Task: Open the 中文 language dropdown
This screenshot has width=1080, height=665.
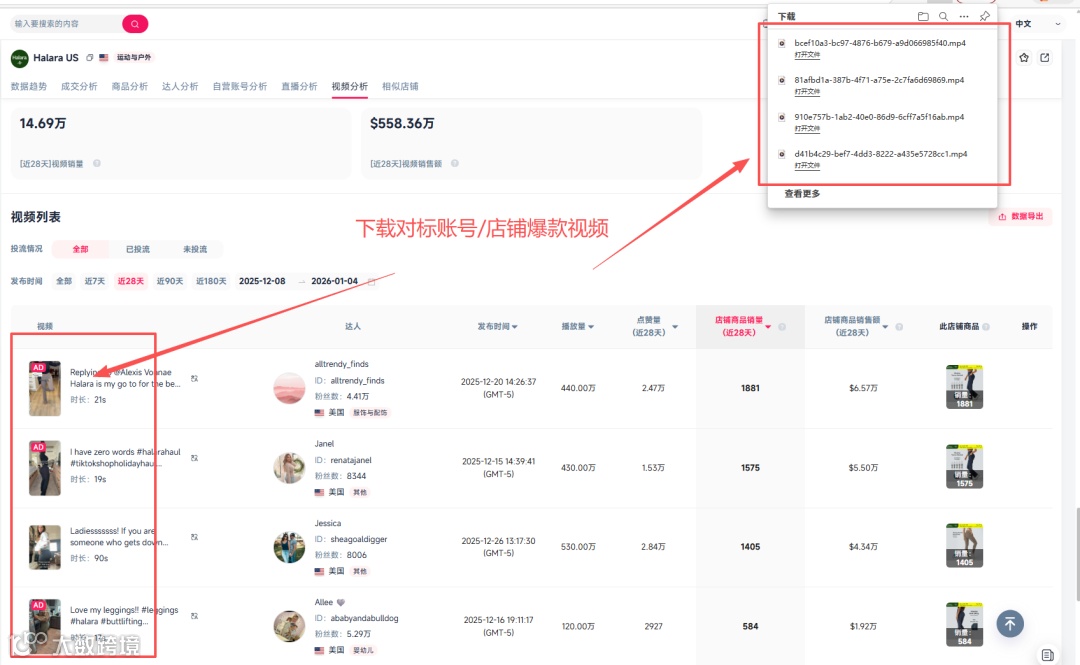Action: [x=1039, y=24]
